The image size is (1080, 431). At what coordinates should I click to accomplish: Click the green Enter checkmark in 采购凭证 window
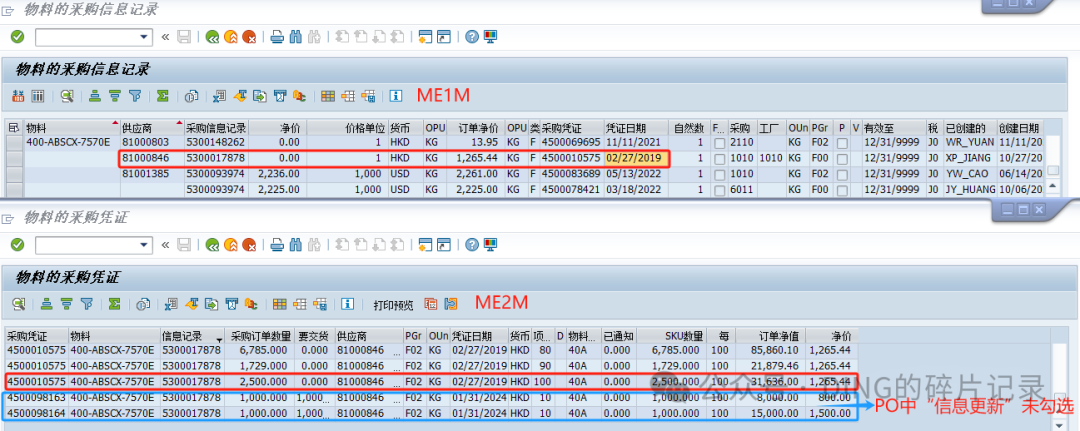point(18,244)
